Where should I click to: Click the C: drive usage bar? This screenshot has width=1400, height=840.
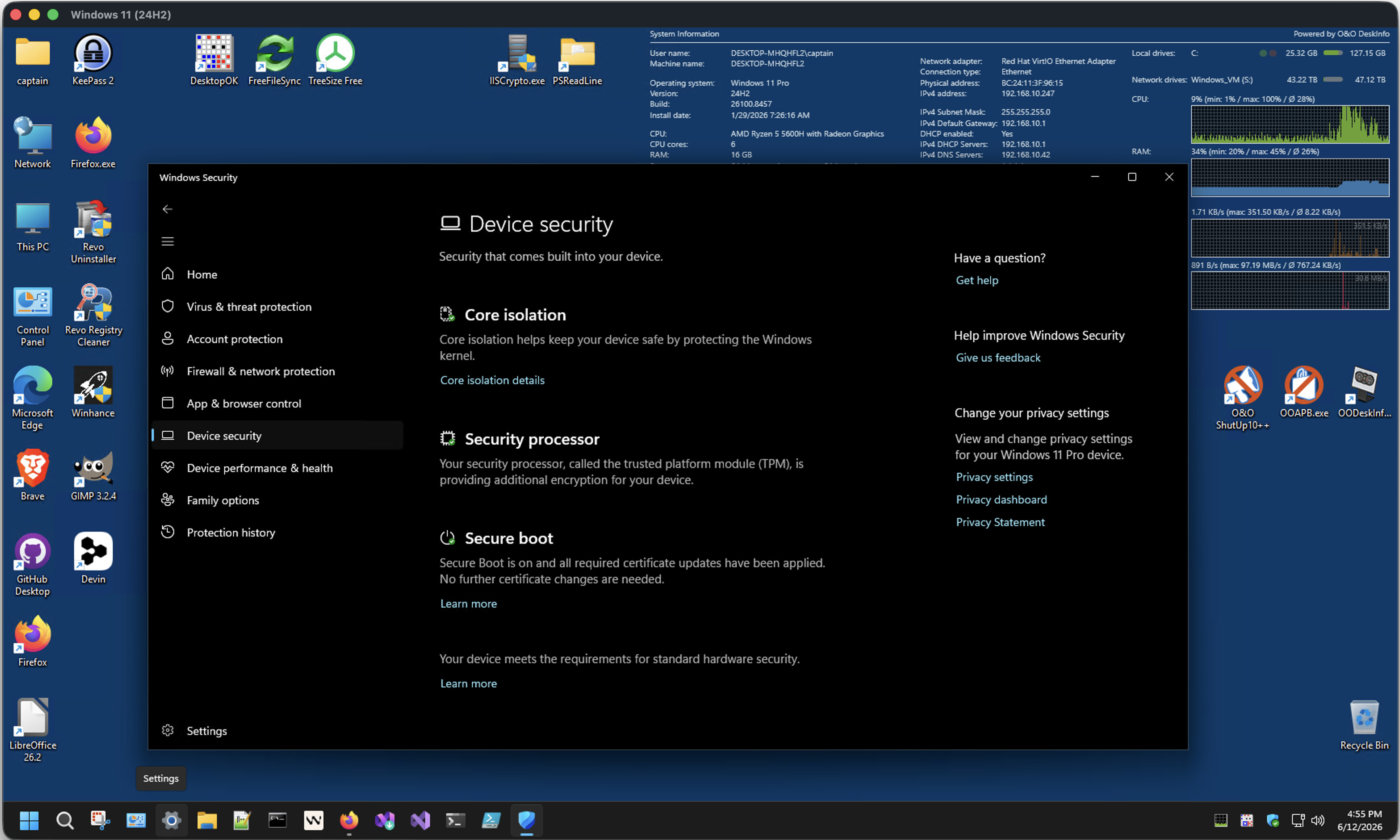[1333, 52]
